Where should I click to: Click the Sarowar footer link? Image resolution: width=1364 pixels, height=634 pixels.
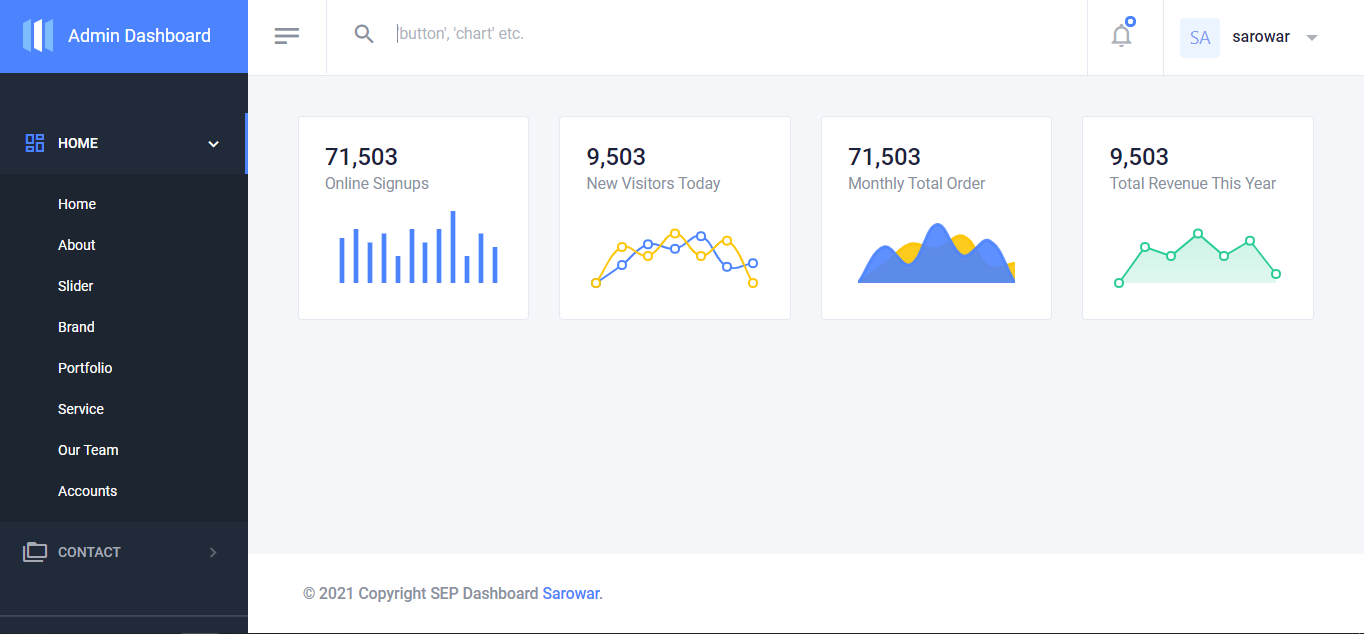pyautogui.click(x=572, y=593)
